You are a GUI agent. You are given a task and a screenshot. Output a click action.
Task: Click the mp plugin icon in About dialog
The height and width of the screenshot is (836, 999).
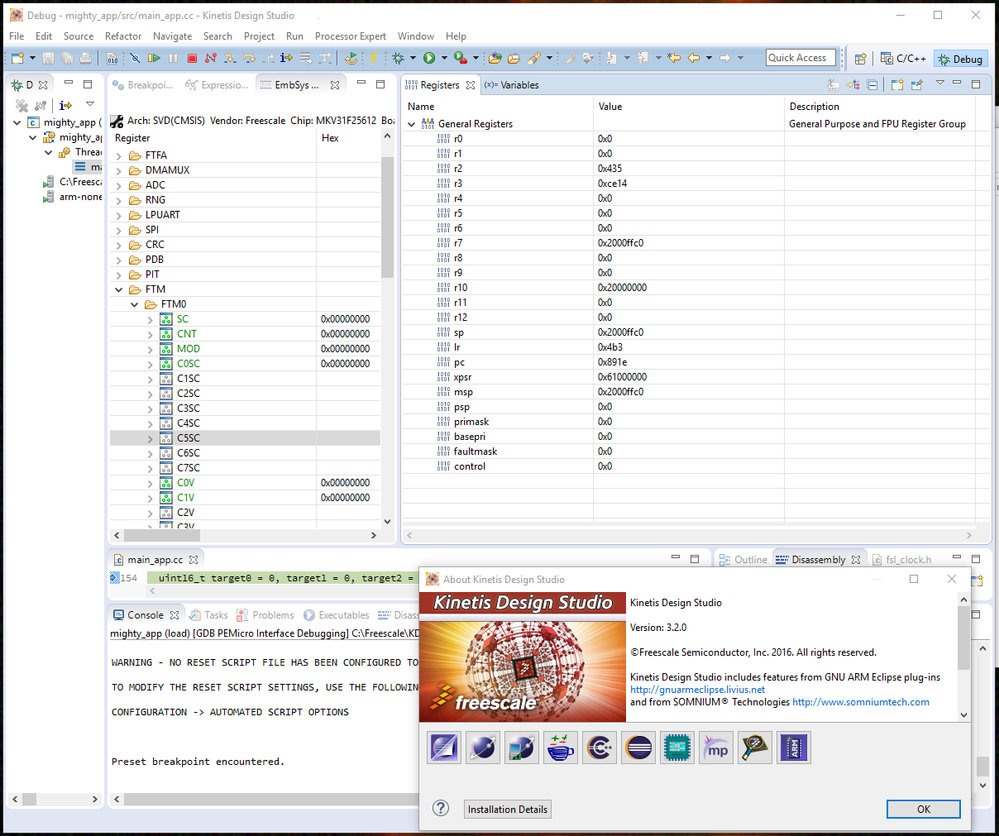715,747
